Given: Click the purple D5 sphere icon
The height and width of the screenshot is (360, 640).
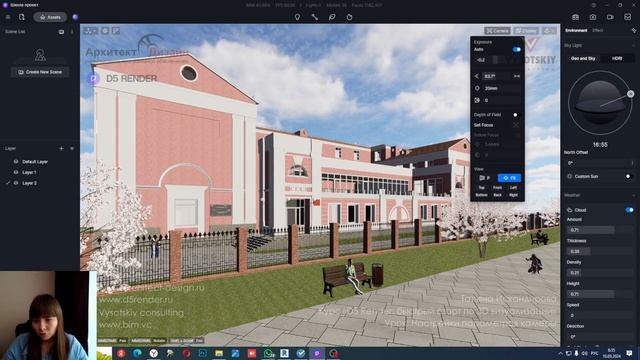Looking at the screenshot, I should point(75,17).
